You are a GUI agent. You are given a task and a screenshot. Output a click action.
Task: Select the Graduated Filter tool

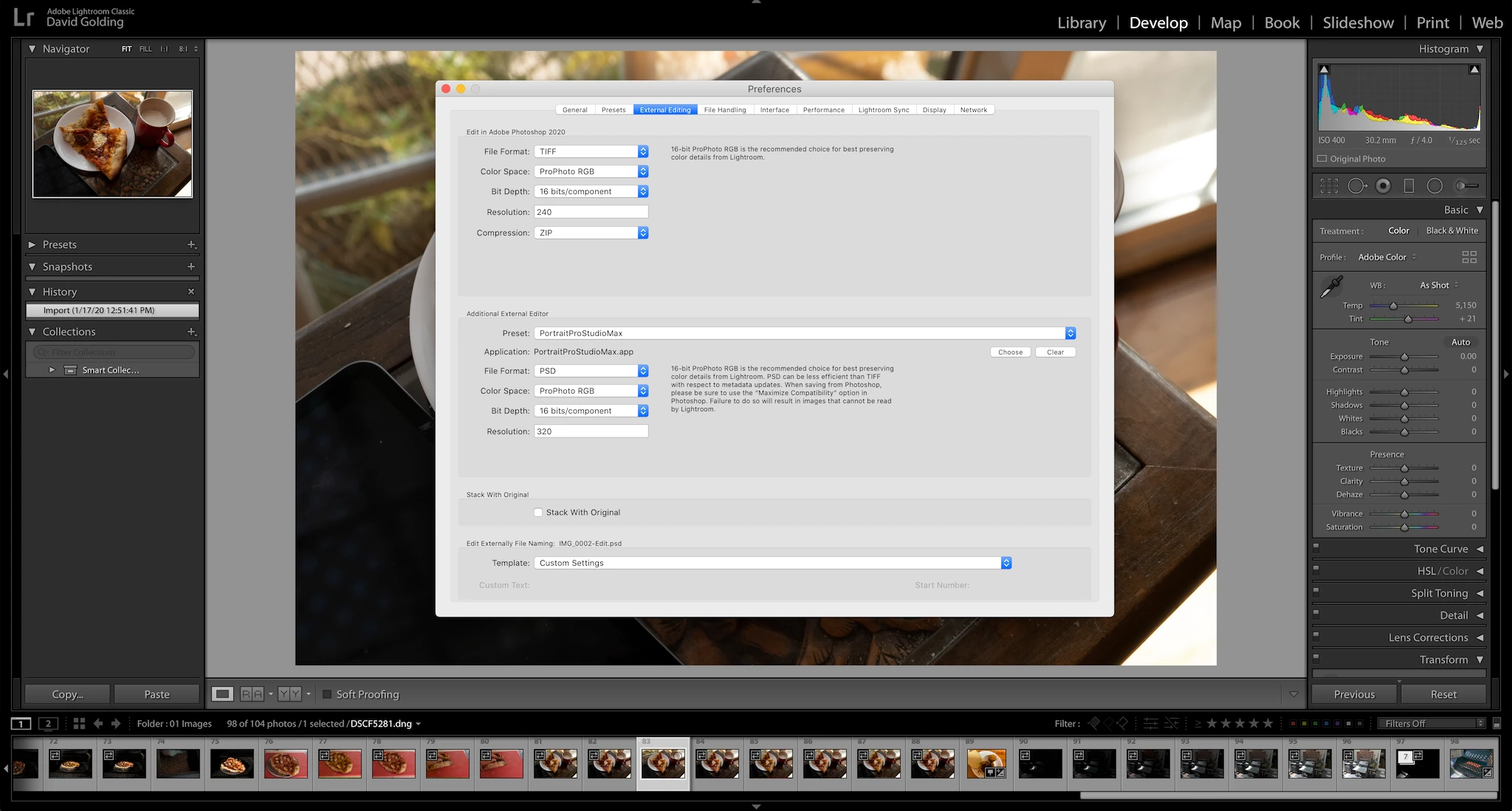[x=1409, y=186]
